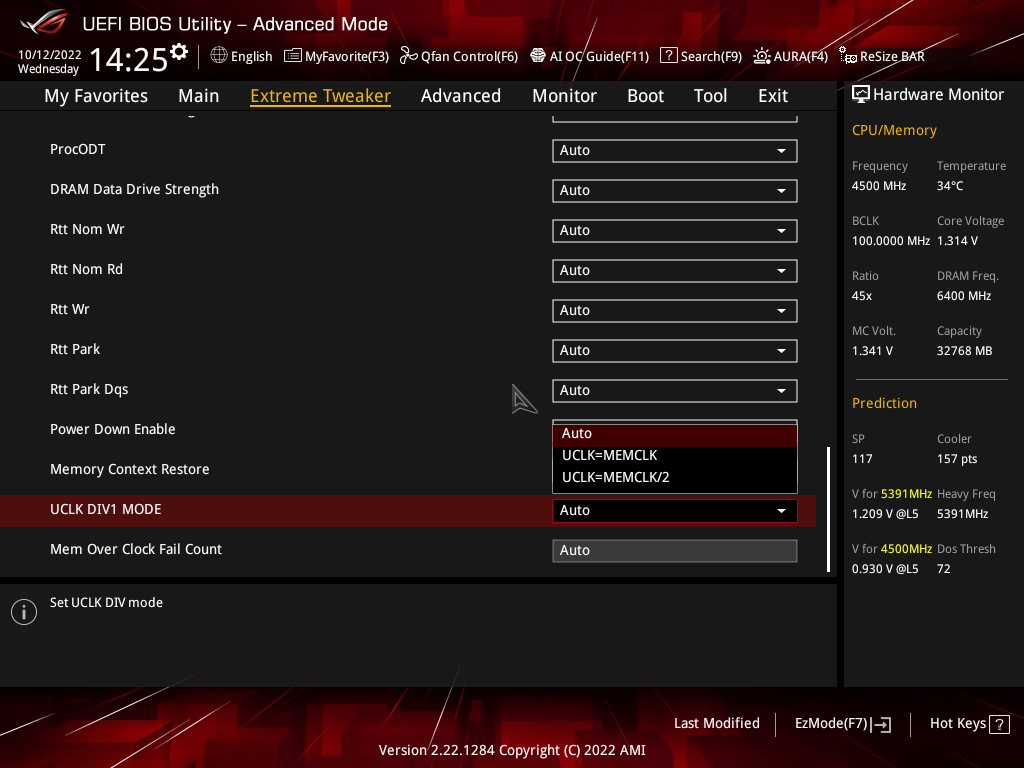The width and height of the screenshot is (1024, 768).
Task: Open AURA lighting icon
Action: pyautogui.click(x=761, y=56)
